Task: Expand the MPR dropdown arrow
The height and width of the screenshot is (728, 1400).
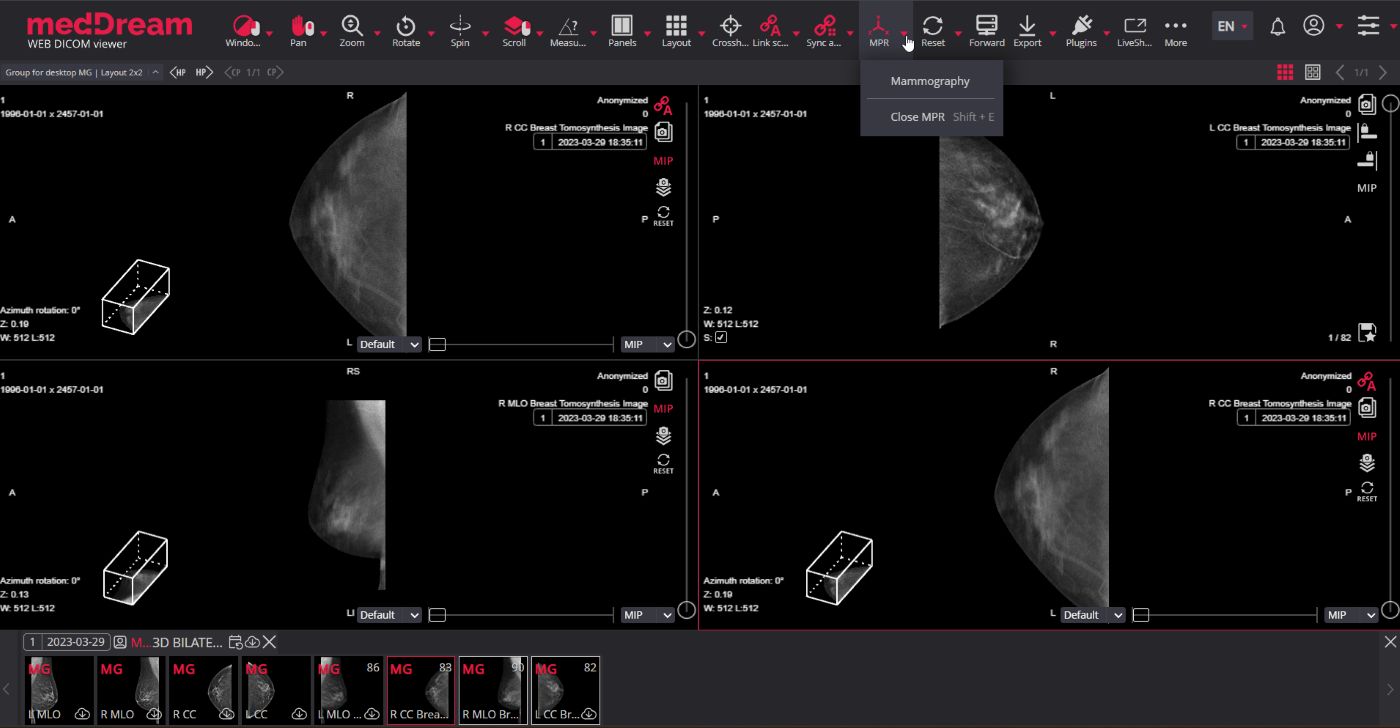Action: (904, 34)
